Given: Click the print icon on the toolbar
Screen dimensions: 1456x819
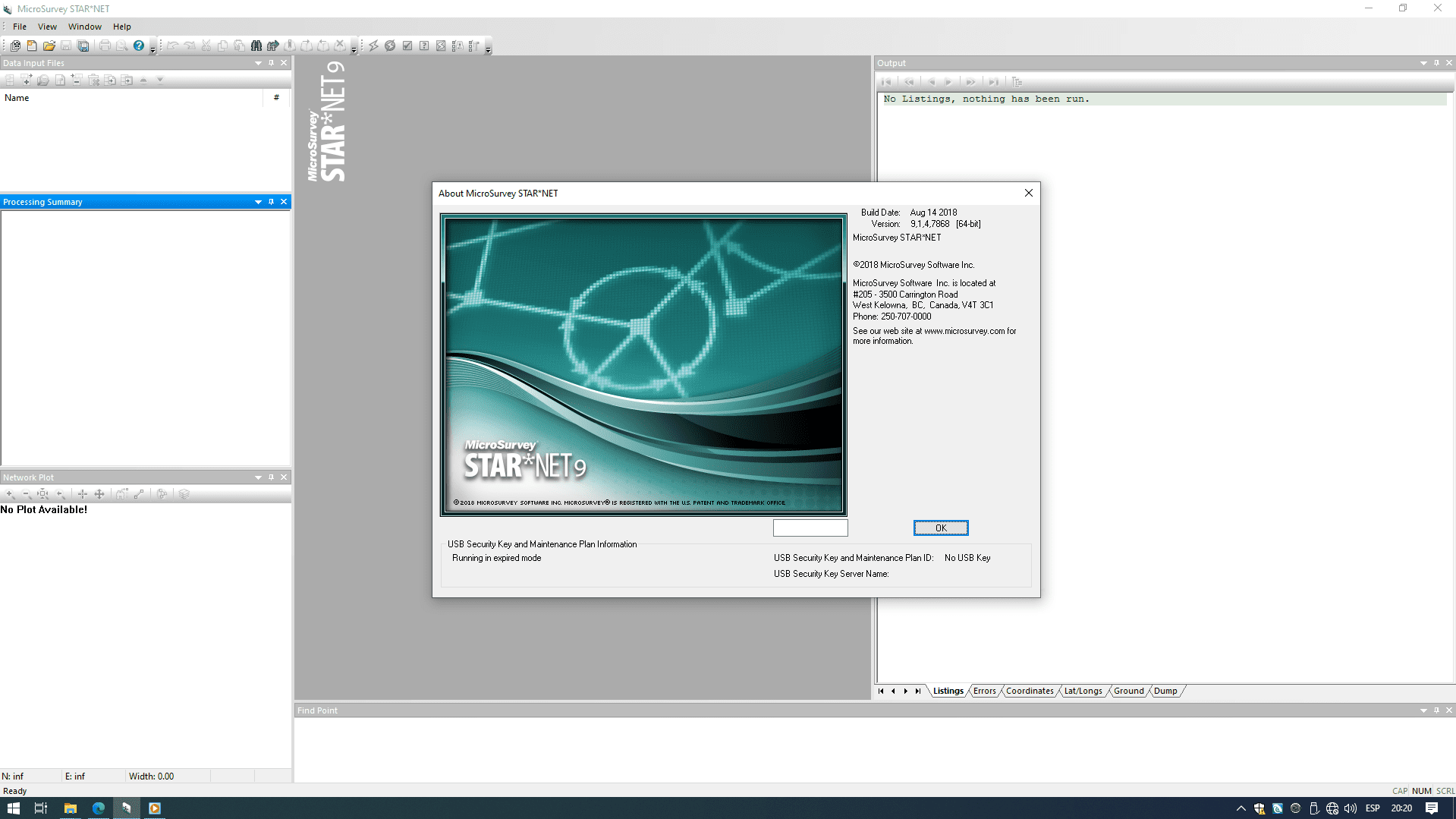Looking at the screenshot, I should tap(104, 46).
